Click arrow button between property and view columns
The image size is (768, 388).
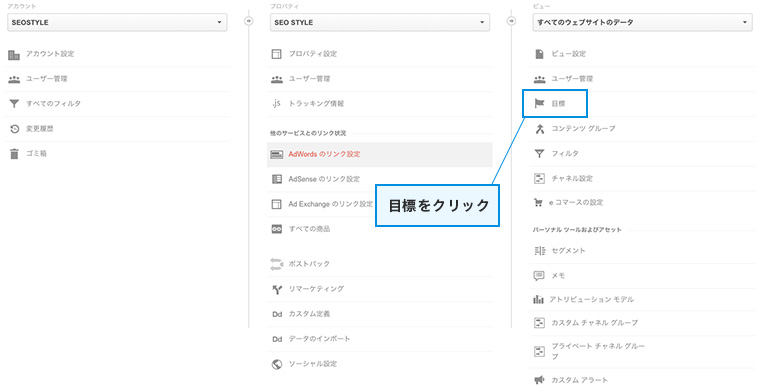511,21
